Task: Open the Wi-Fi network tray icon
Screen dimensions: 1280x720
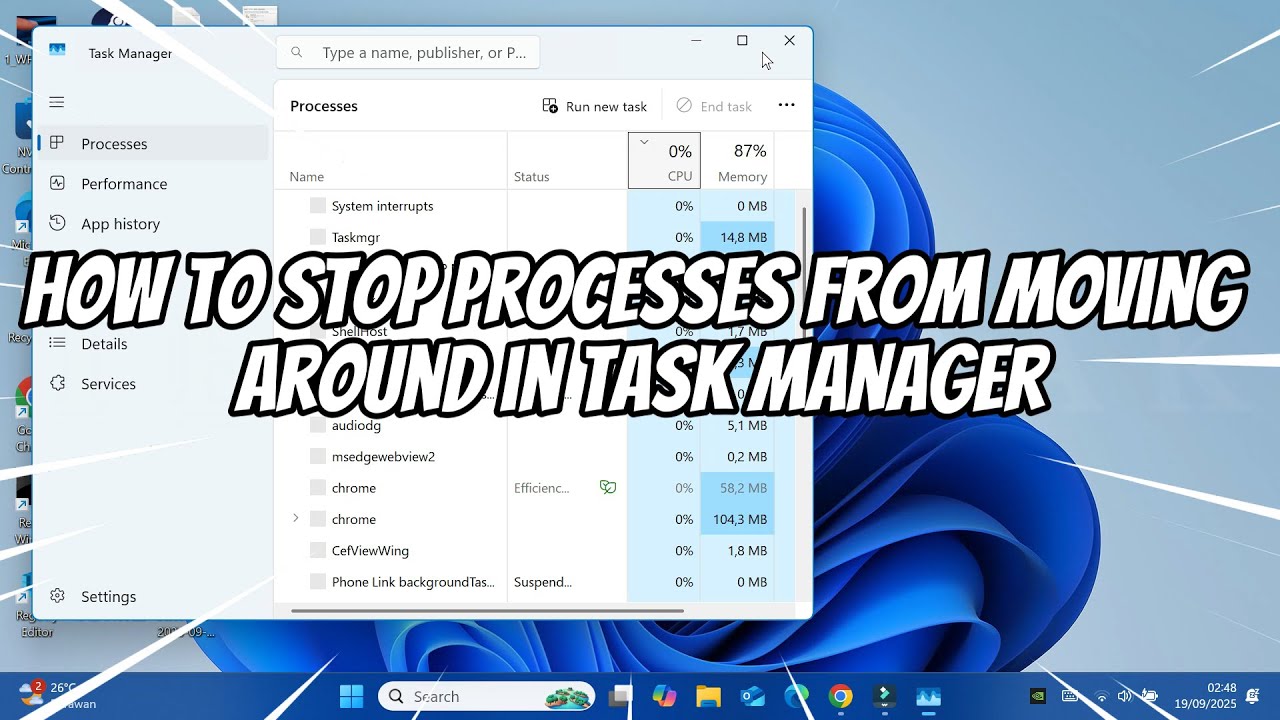Action: click(x=1101, y=696)
